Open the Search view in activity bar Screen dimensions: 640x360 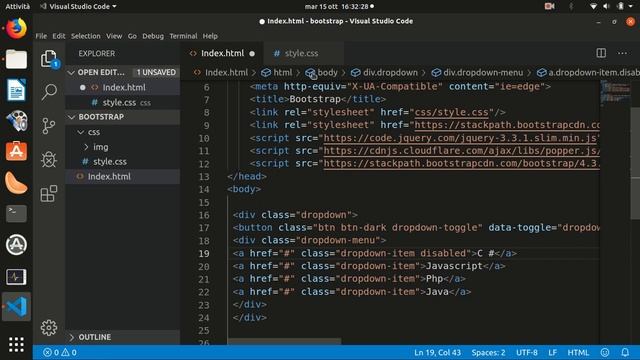49,92
